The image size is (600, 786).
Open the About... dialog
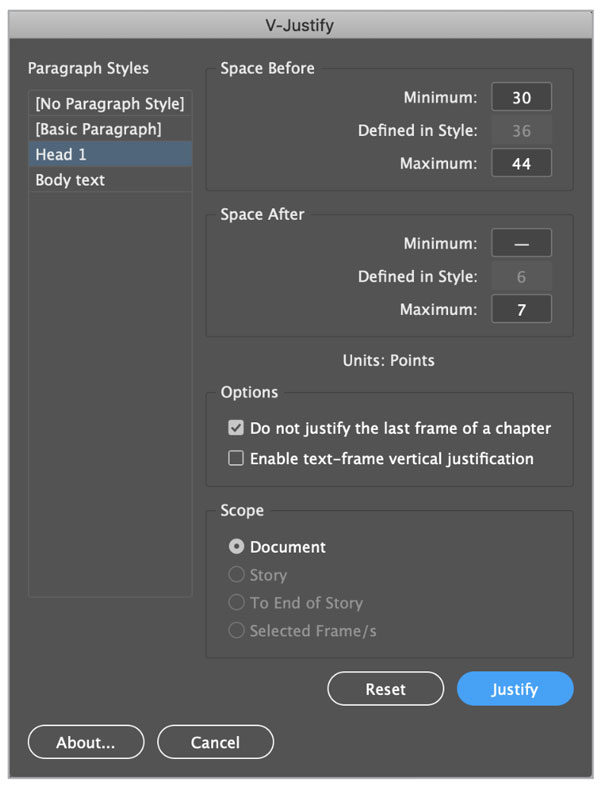click(x=86, y=742)
